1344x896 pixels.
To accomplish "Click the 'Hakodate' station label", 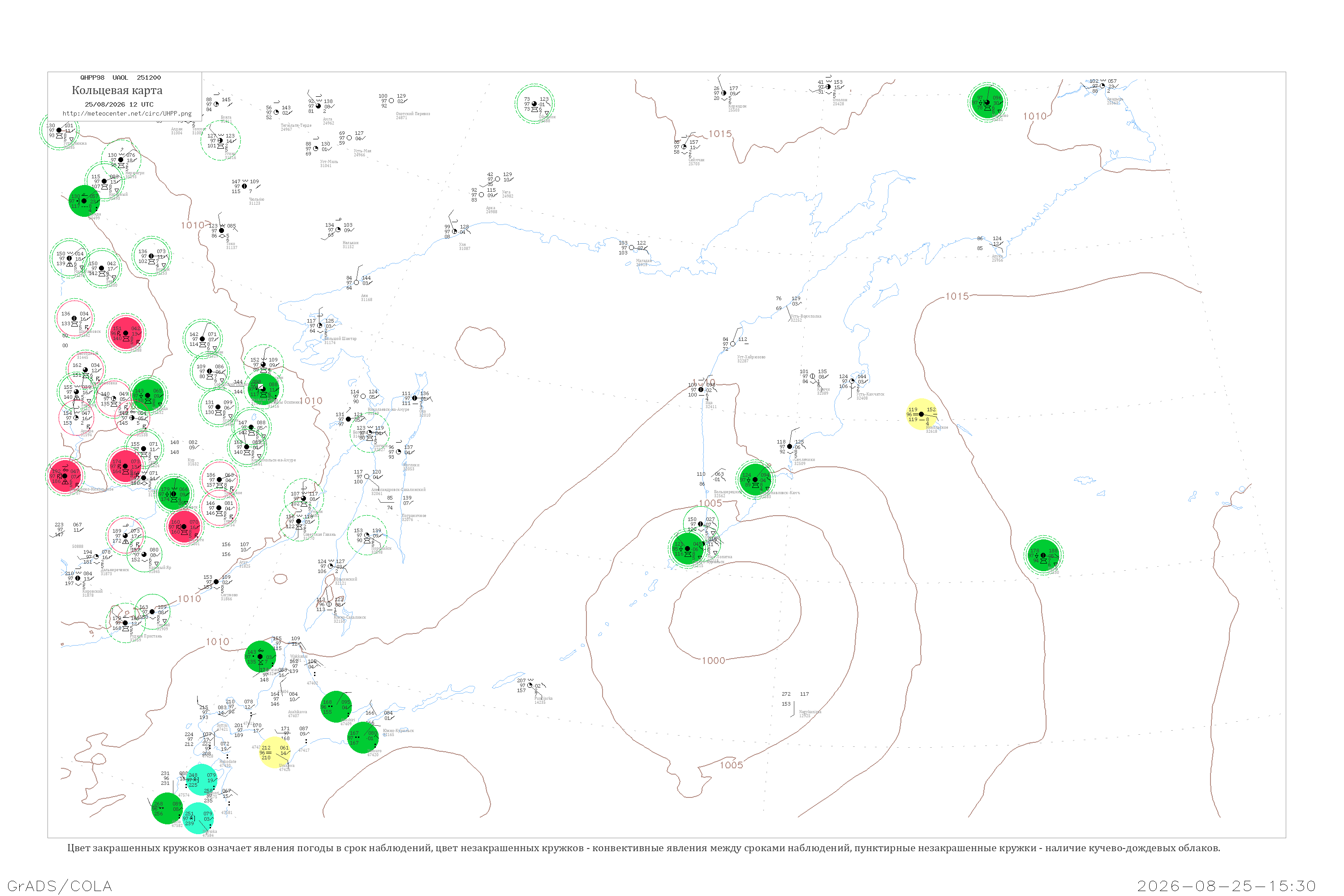I will coord(228,762).
